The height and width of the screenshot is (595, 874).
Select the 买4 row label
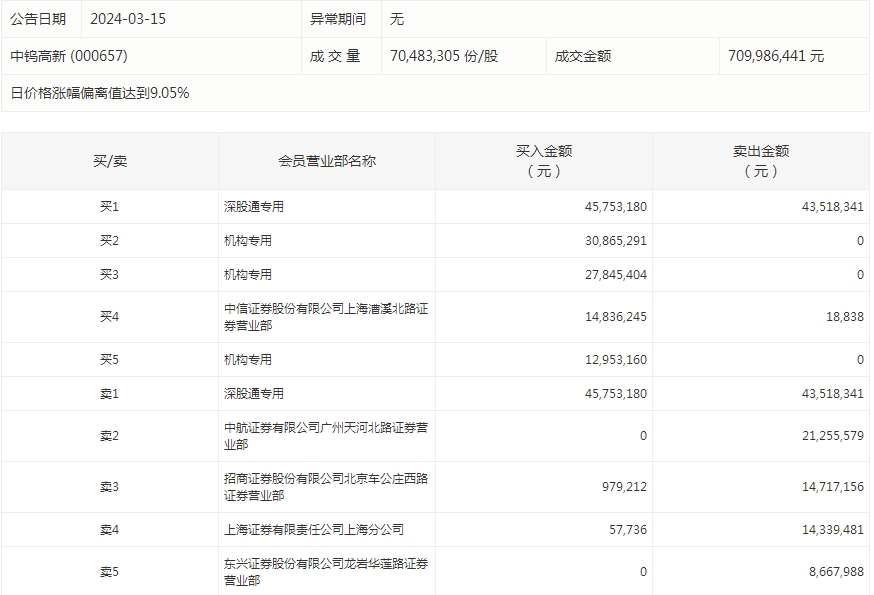pos(109,317)
